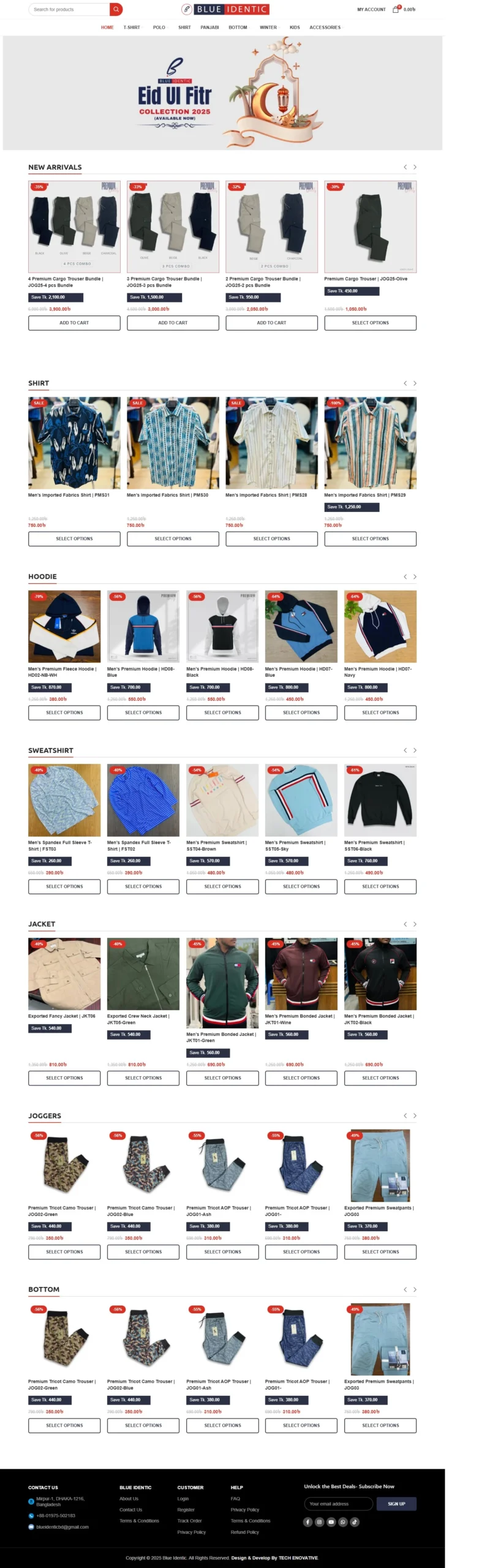
Task: Click the red search magnifier icon
Action: (x=116, y=9)
